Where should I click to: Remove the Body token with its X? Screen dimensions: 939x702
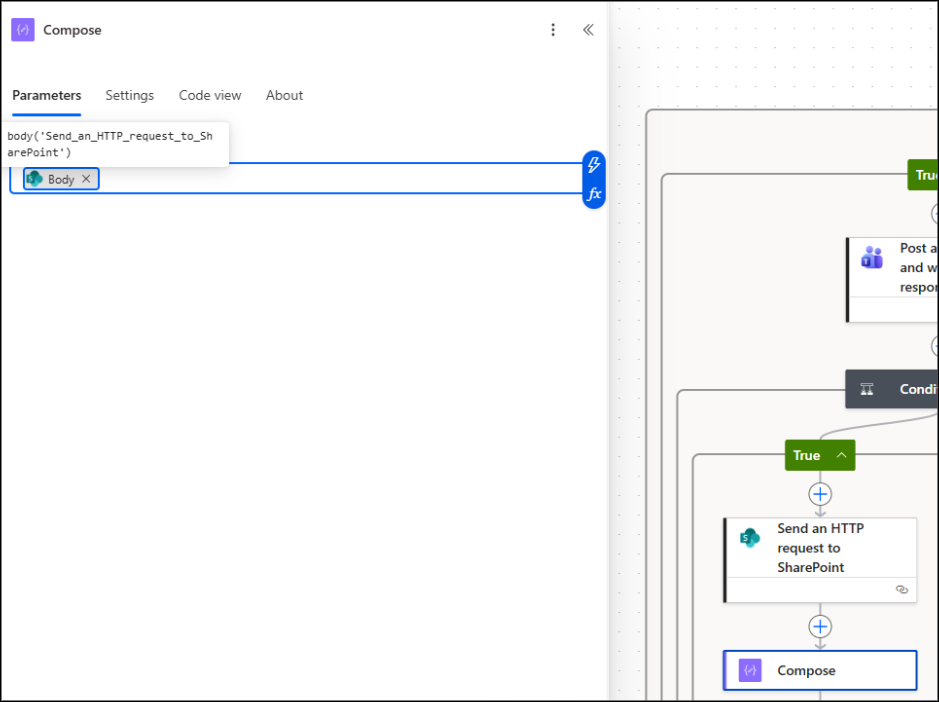[x=86, y=179]
